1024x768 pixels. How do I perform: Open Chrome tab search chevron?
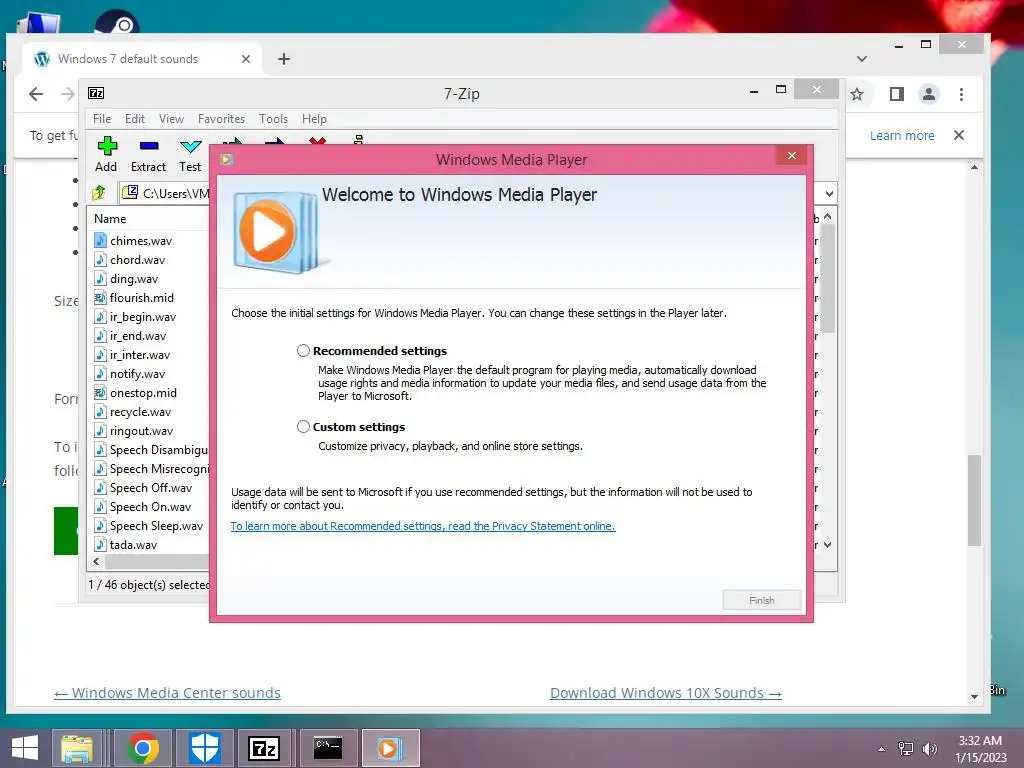tap(862, 59)
